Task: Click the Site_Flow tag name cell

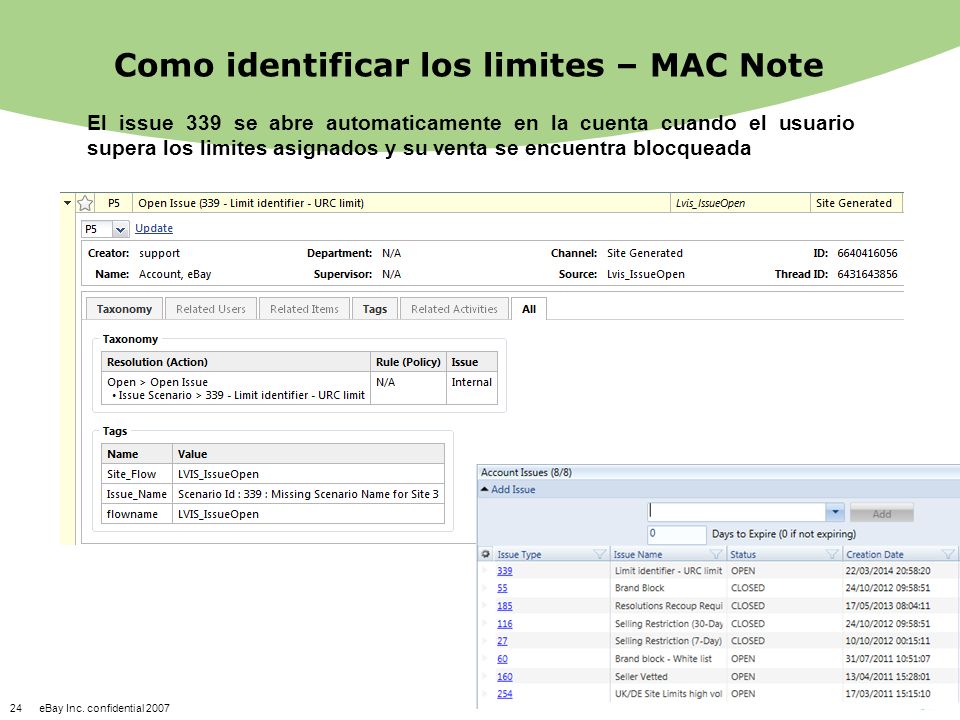Action: [137, 474]
